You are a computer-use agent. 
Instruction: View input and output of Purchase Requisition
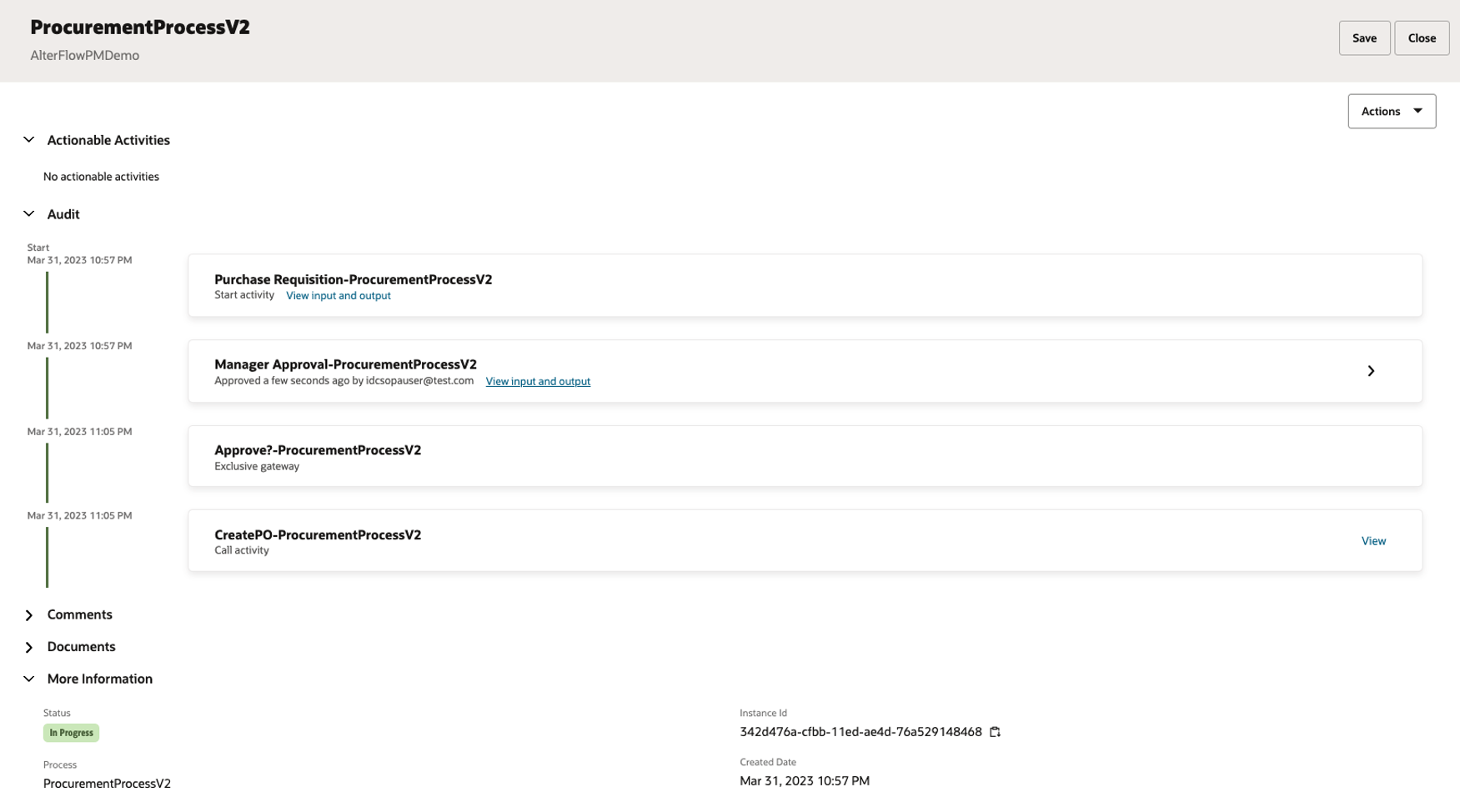(x=338, y=295)
